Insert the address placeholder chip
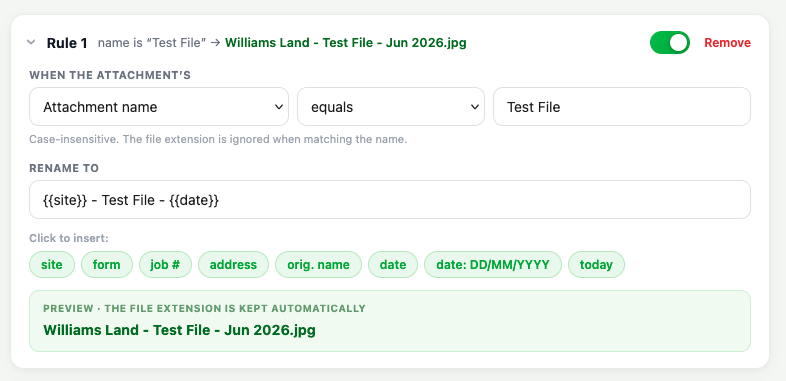Image resolution: width=786 pixels, height=381 pixels. click(233, 264)
